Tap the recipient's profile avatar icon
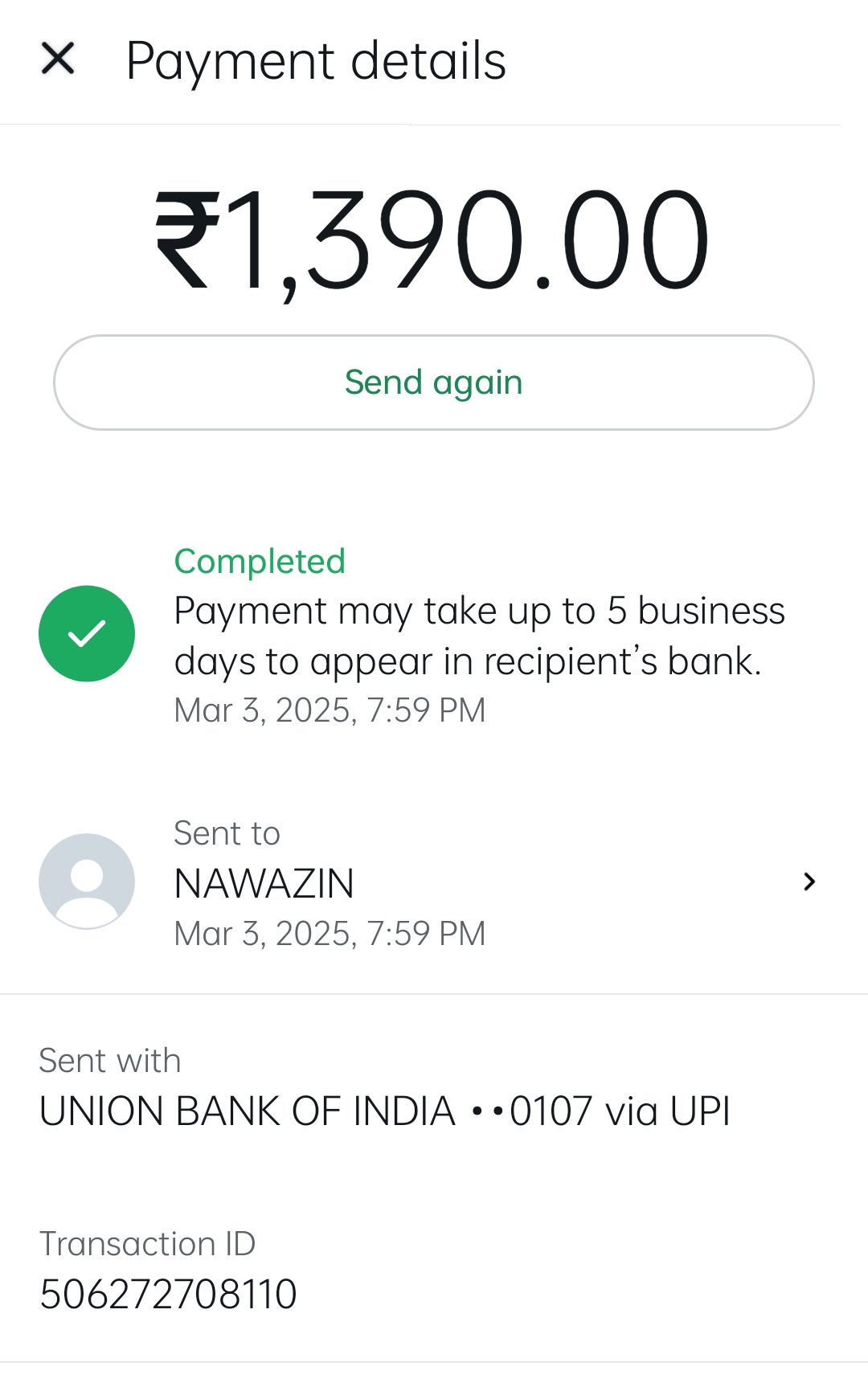The height and width of the screenshot is (1379, 868). click(87, 882)
